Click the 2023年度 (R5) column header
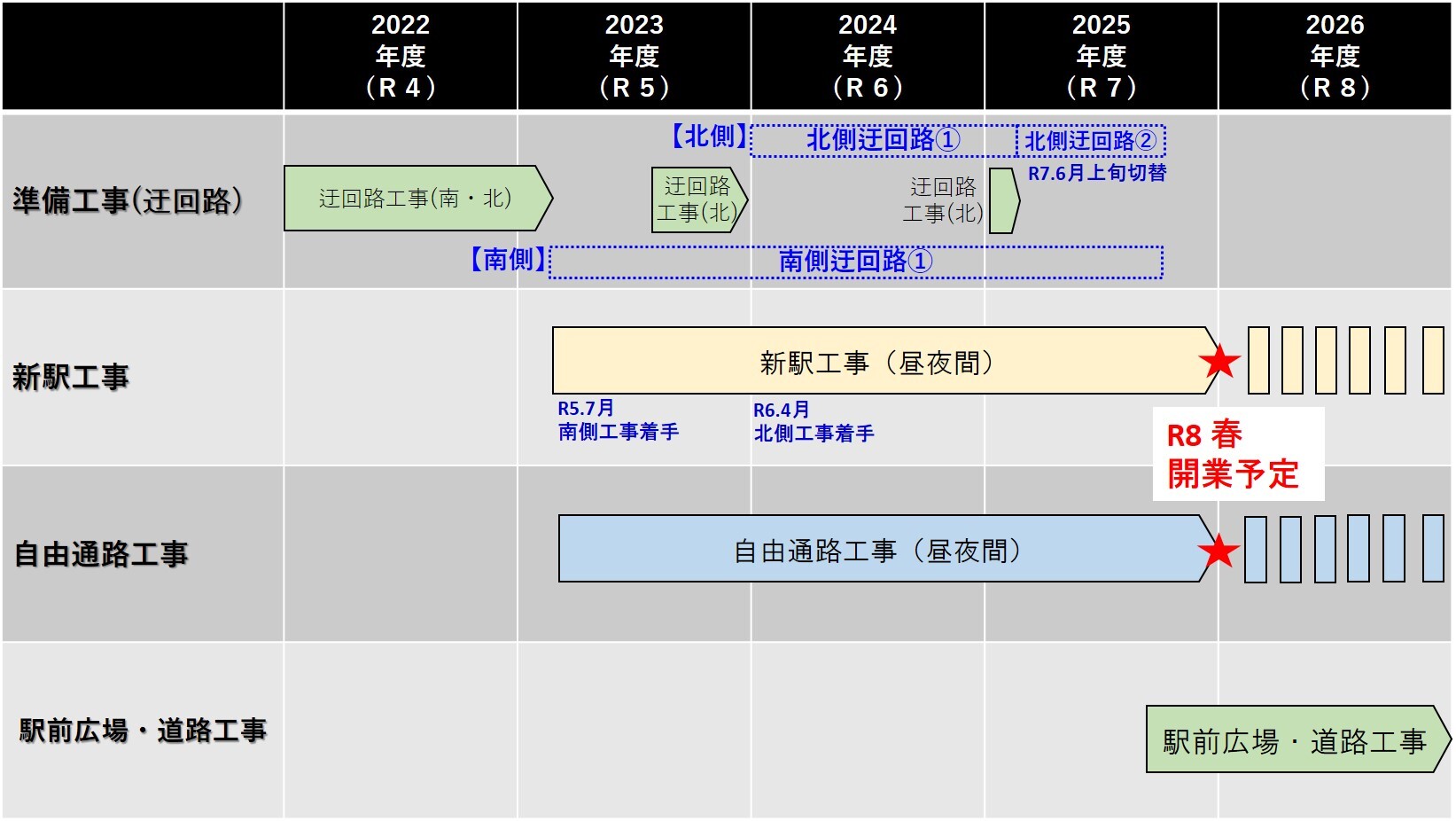This screenshot has height=821, width=1456. pos(635,56)
